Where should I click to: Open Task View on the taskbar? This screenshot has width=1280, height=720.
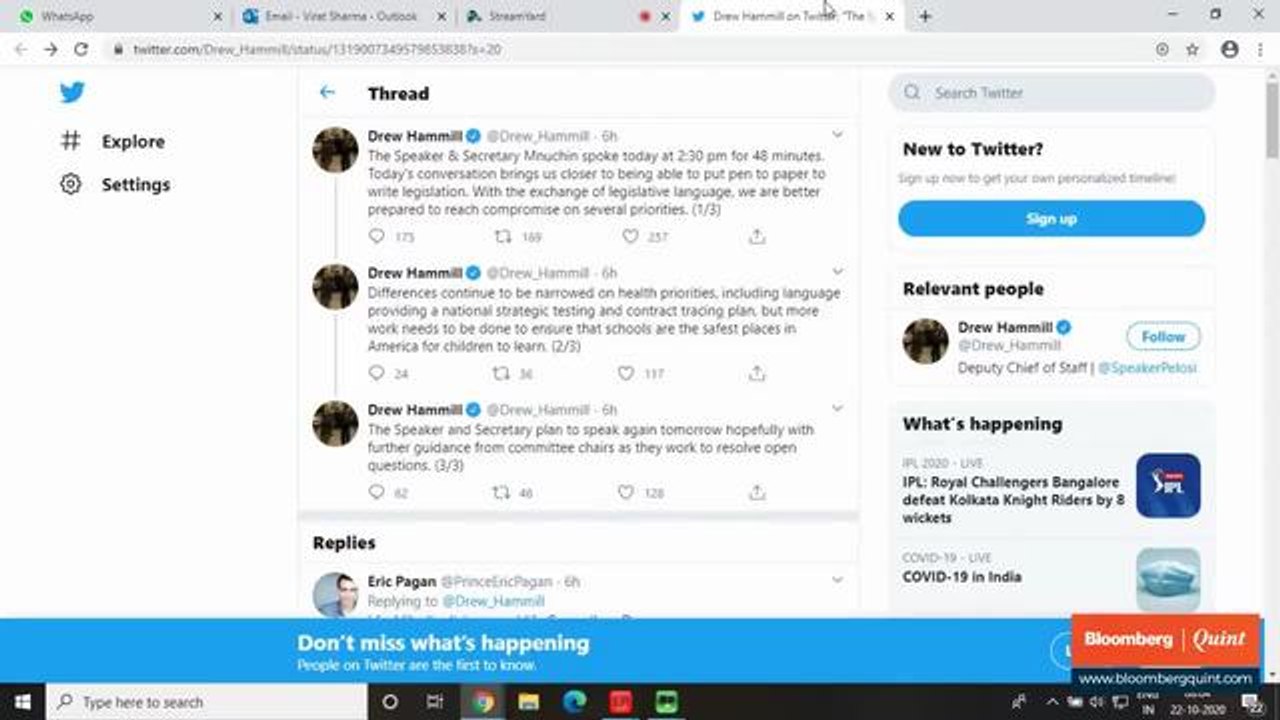pos(435,702)
